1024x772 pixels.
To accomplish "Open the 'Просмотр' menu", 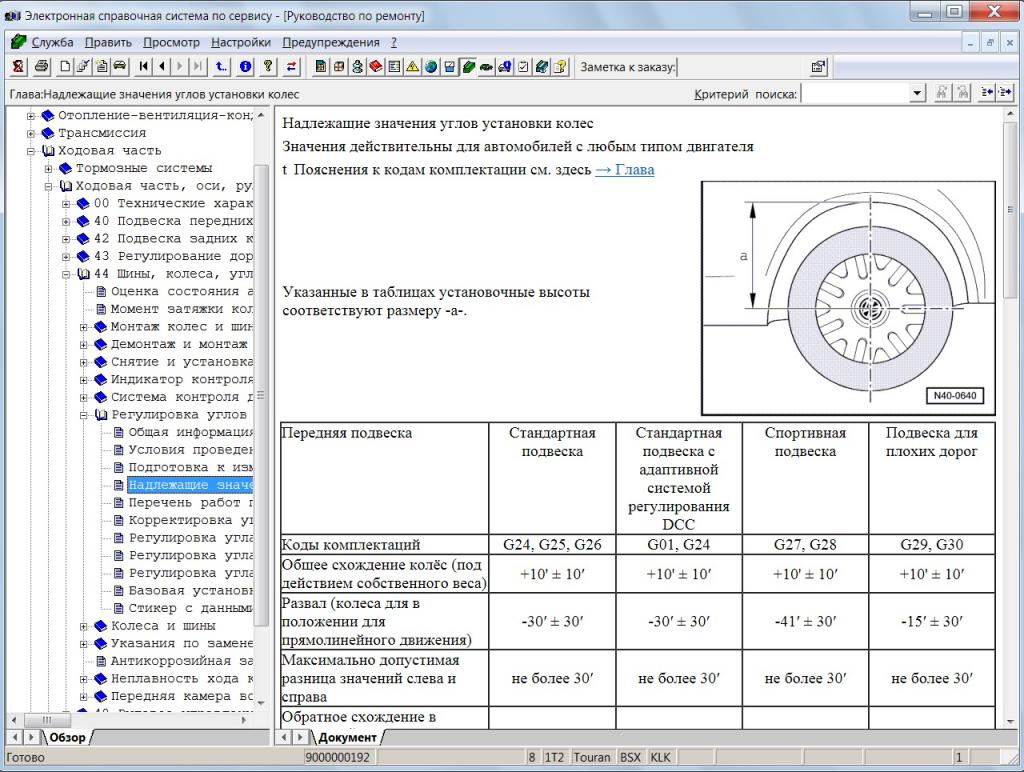I will coord(171,42).
